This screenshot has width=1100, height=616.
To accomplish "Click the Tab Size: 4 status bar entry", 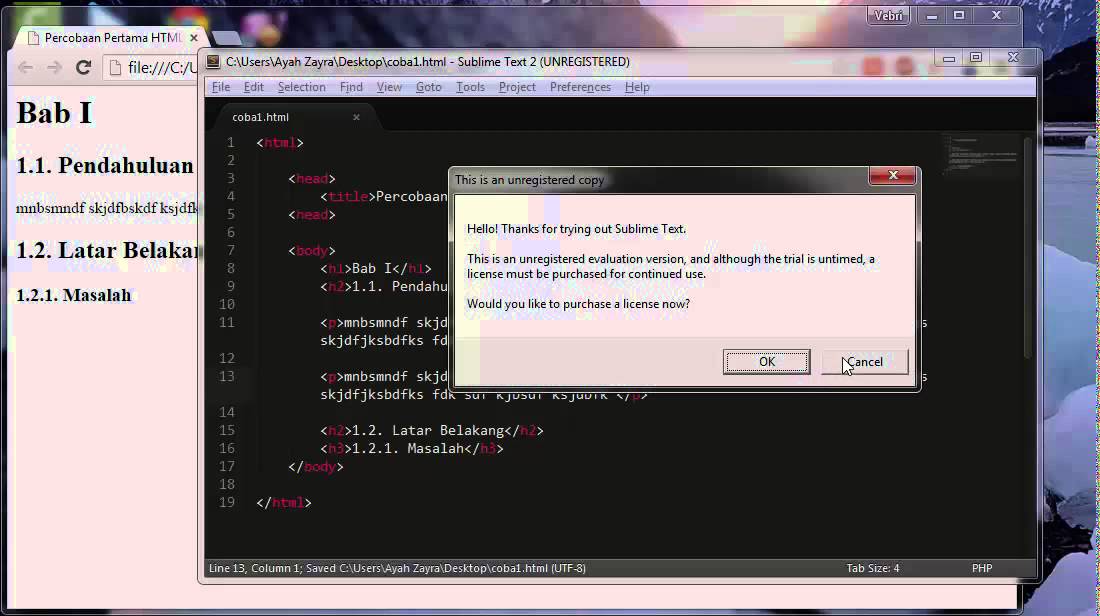I will tap(873, 568).
